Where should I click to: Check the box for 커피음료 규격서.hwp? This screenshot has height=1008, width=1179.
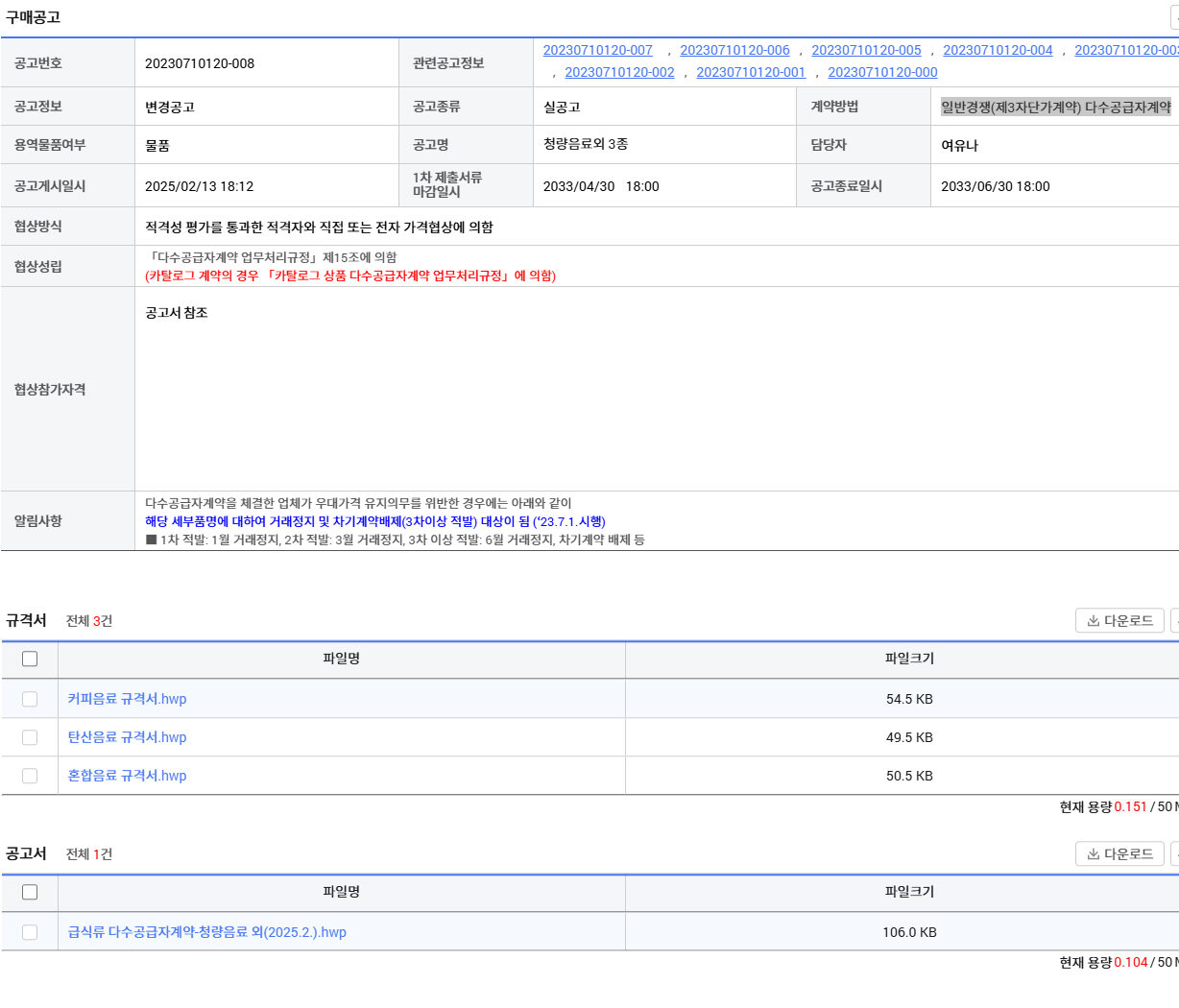pyautogui.click(x=30, y=699)
